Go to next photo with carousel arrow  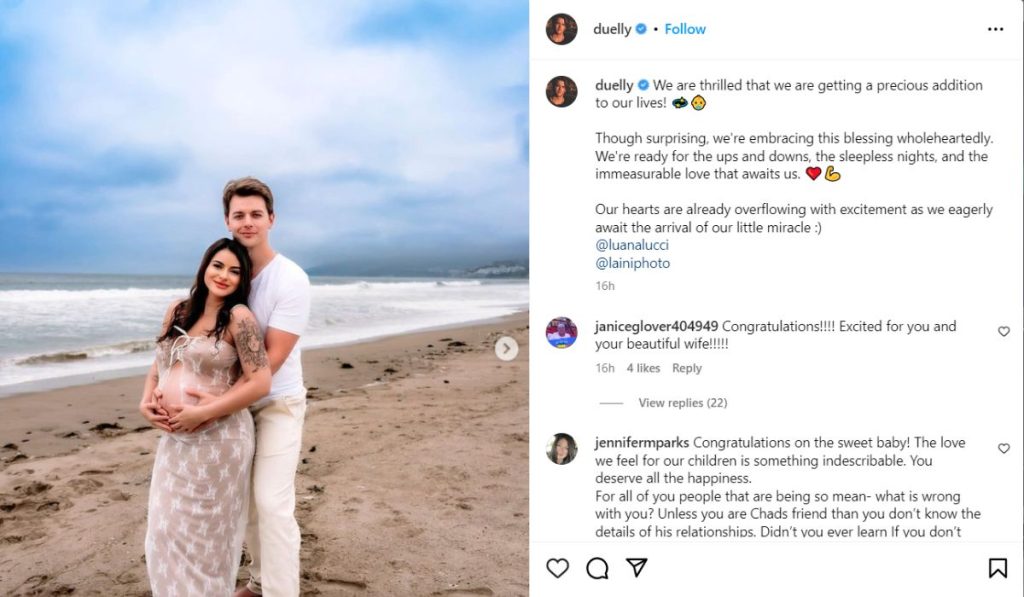pos(507,348)
